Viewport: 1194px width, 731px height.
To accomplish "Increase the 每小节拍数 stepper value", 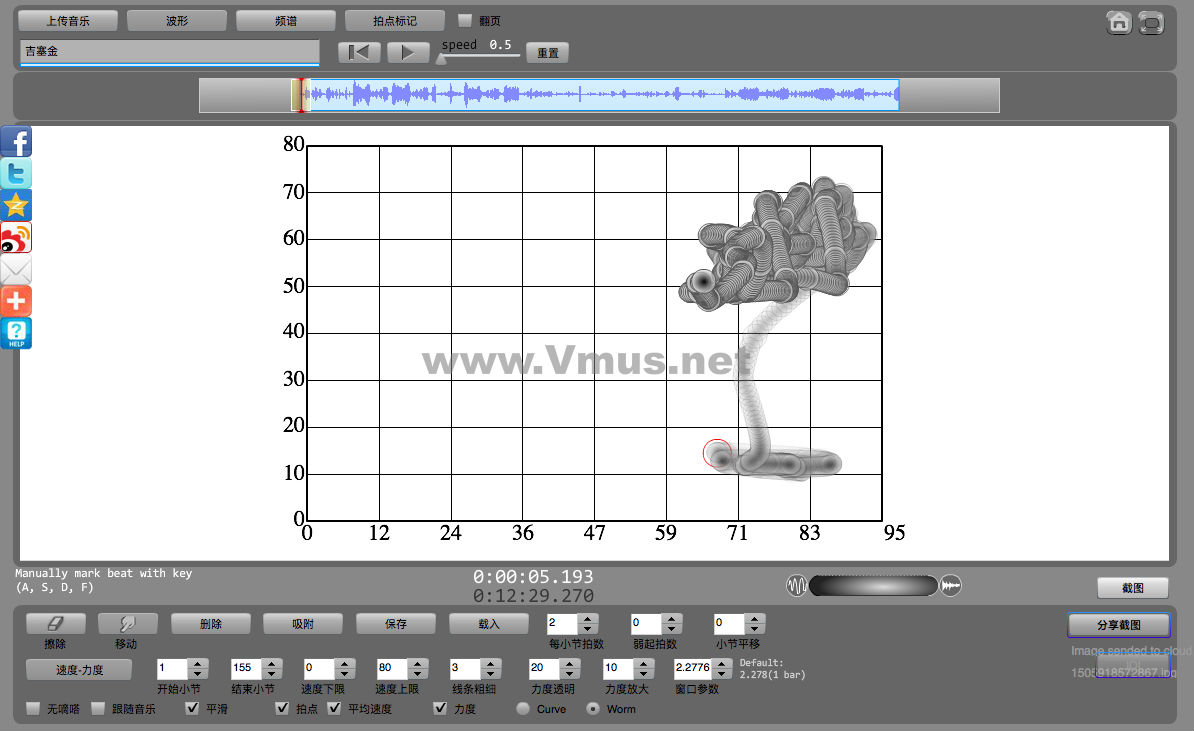I will coord(588,619).
